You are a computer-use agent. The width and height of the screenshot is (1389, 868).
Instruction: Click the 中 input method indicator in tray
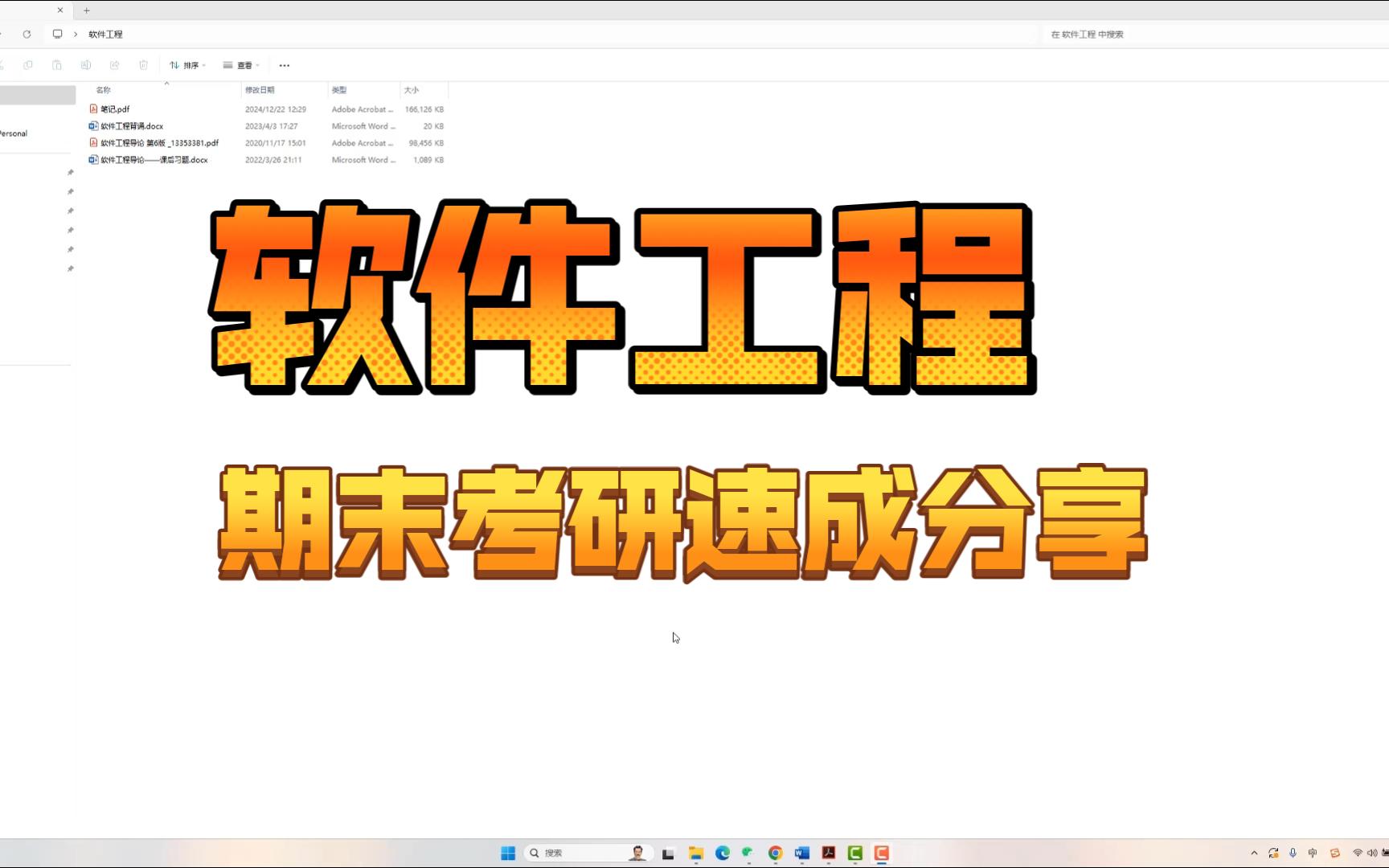(x=1313, y=854)
